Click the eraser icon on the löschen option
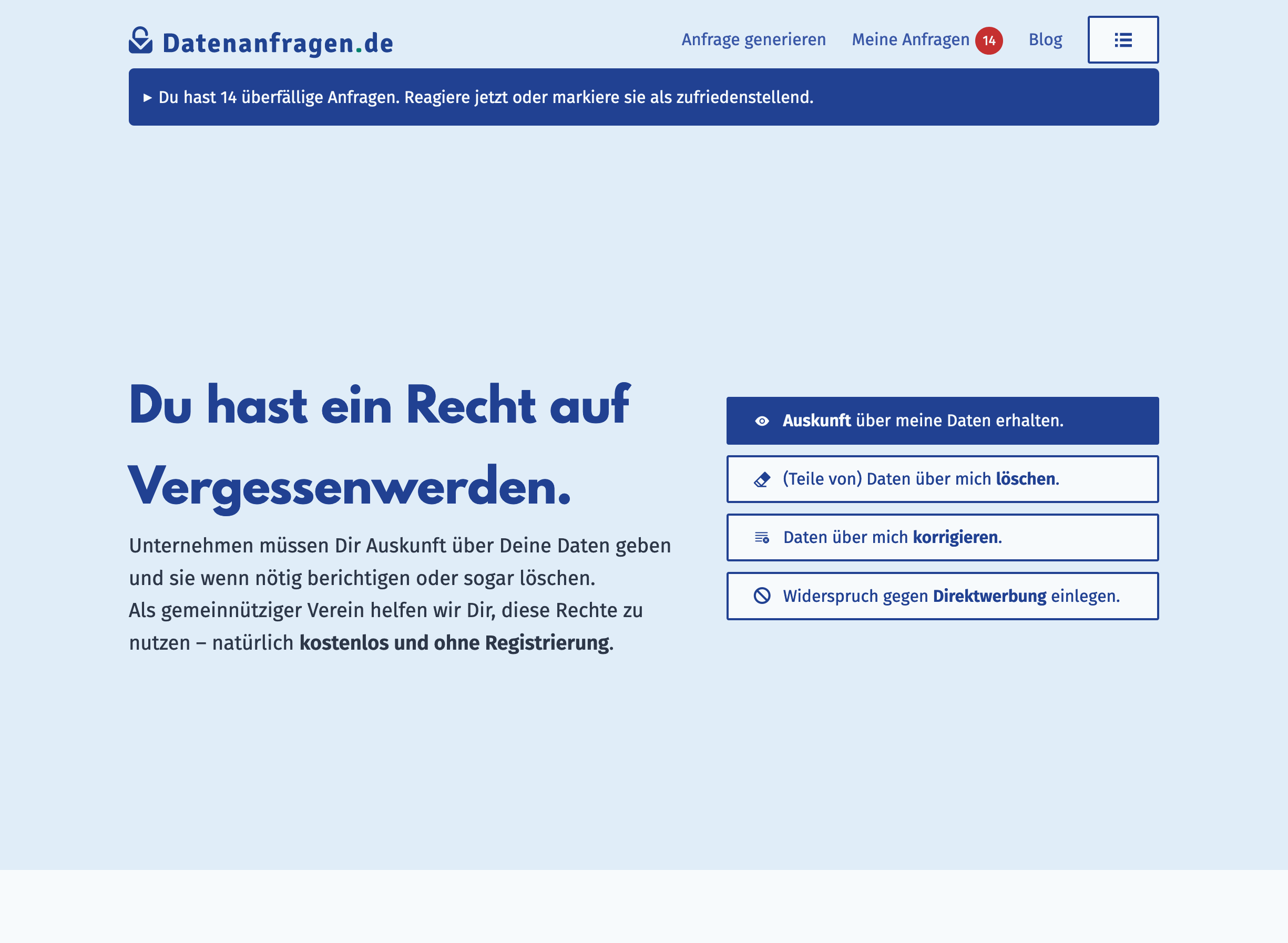This screenshot has width=1288, height=943. point(763,479)
